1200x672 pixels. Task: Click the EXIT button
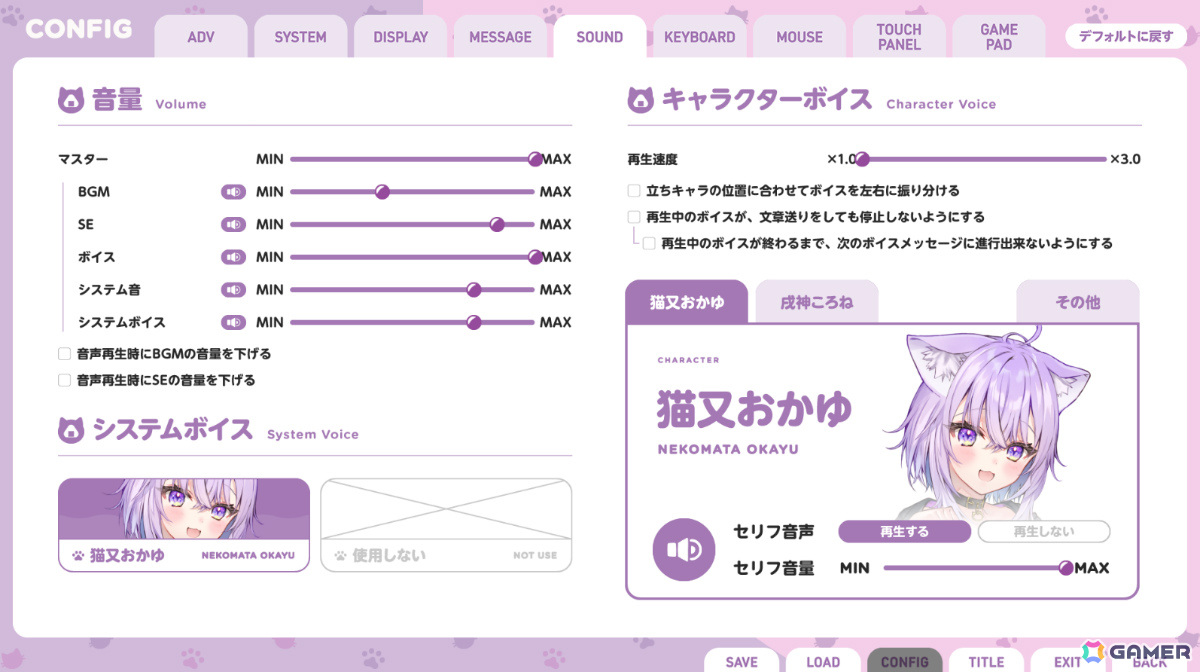pos(1067,661)
